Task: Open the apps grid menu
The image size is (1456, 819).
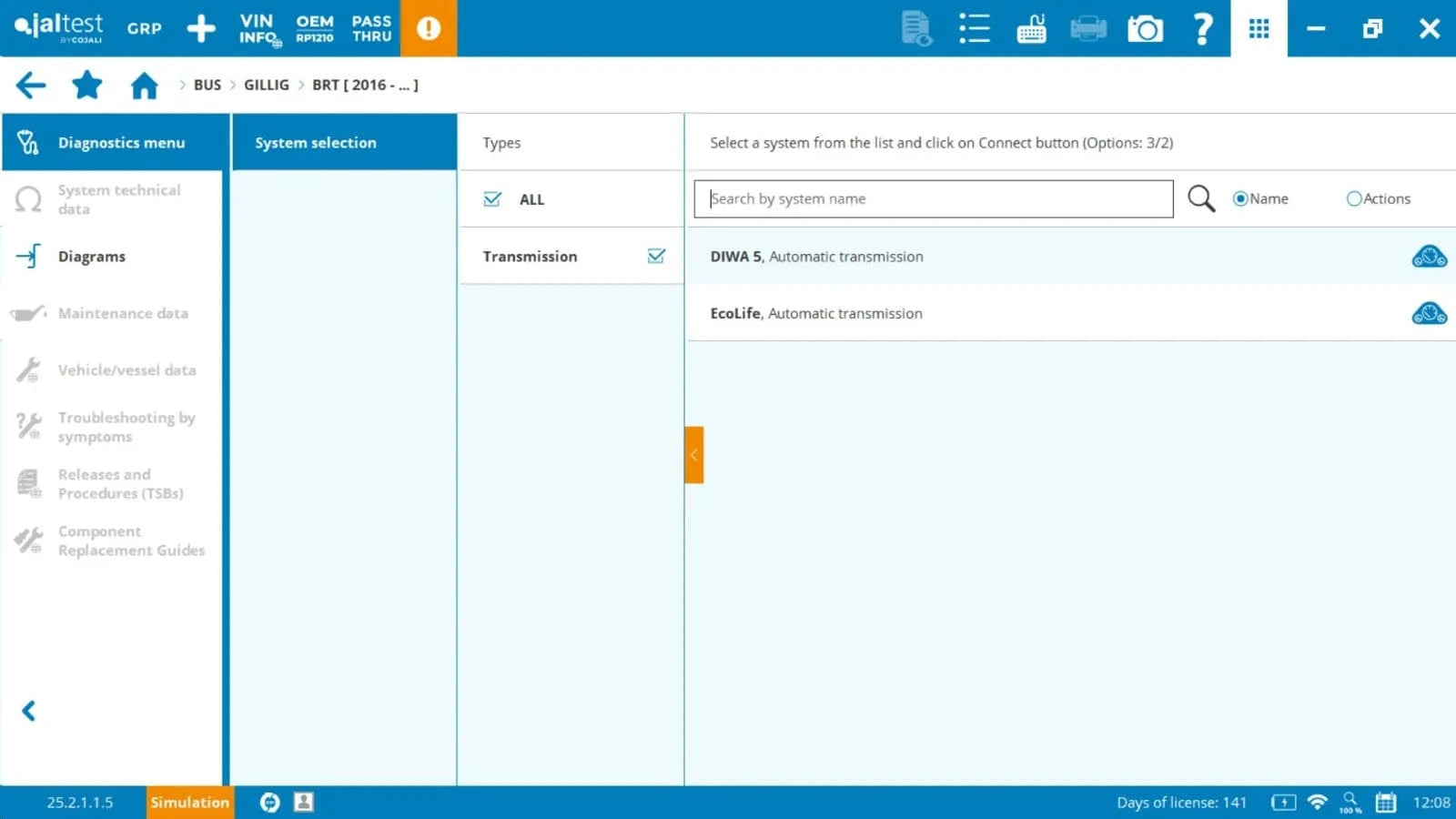Action: (1259, 28)
